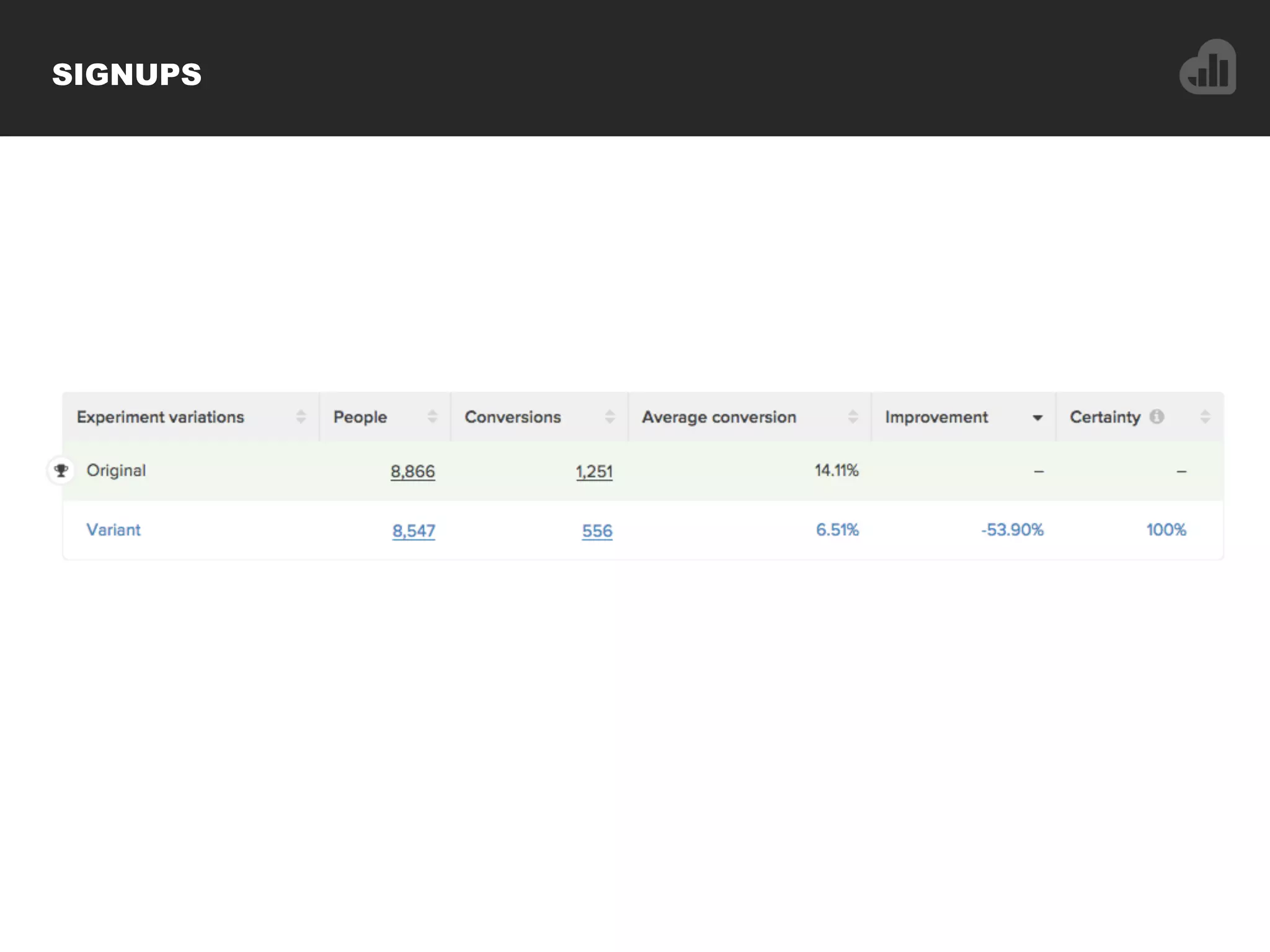Open the Variant 8,547 people link
Image resolution: width=1270 pixels, height=952 pixels.
(414, 531)
